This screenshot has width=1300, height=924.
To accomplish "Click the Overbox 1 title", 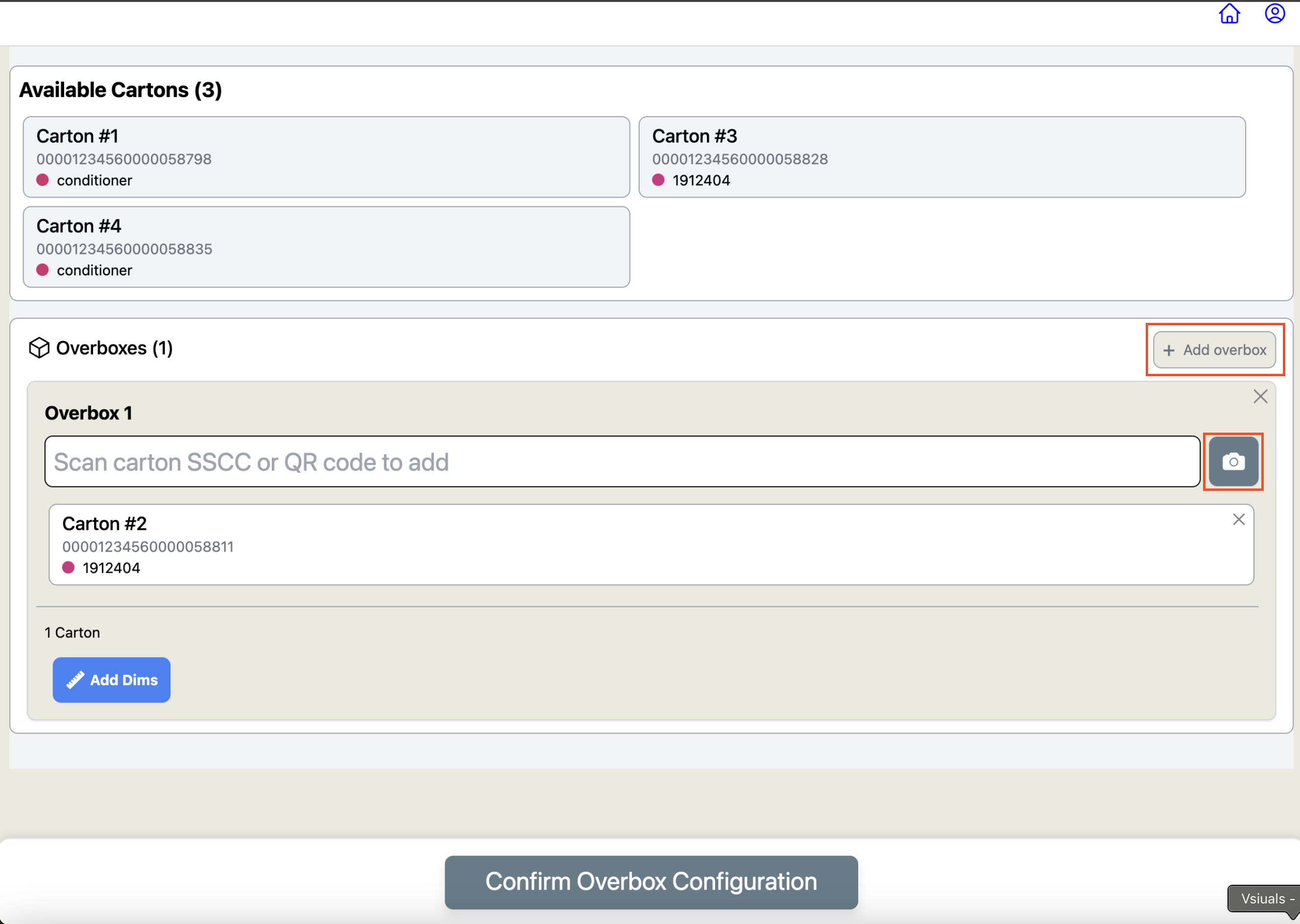I will tap(89, 413).
